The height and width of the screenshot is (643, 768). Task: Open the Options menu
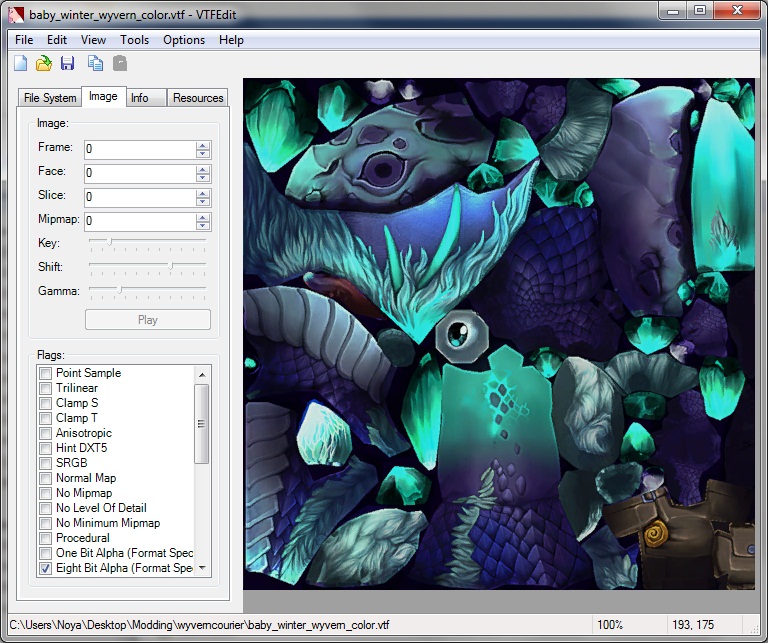pyautogui.click(x=184, y=40)
